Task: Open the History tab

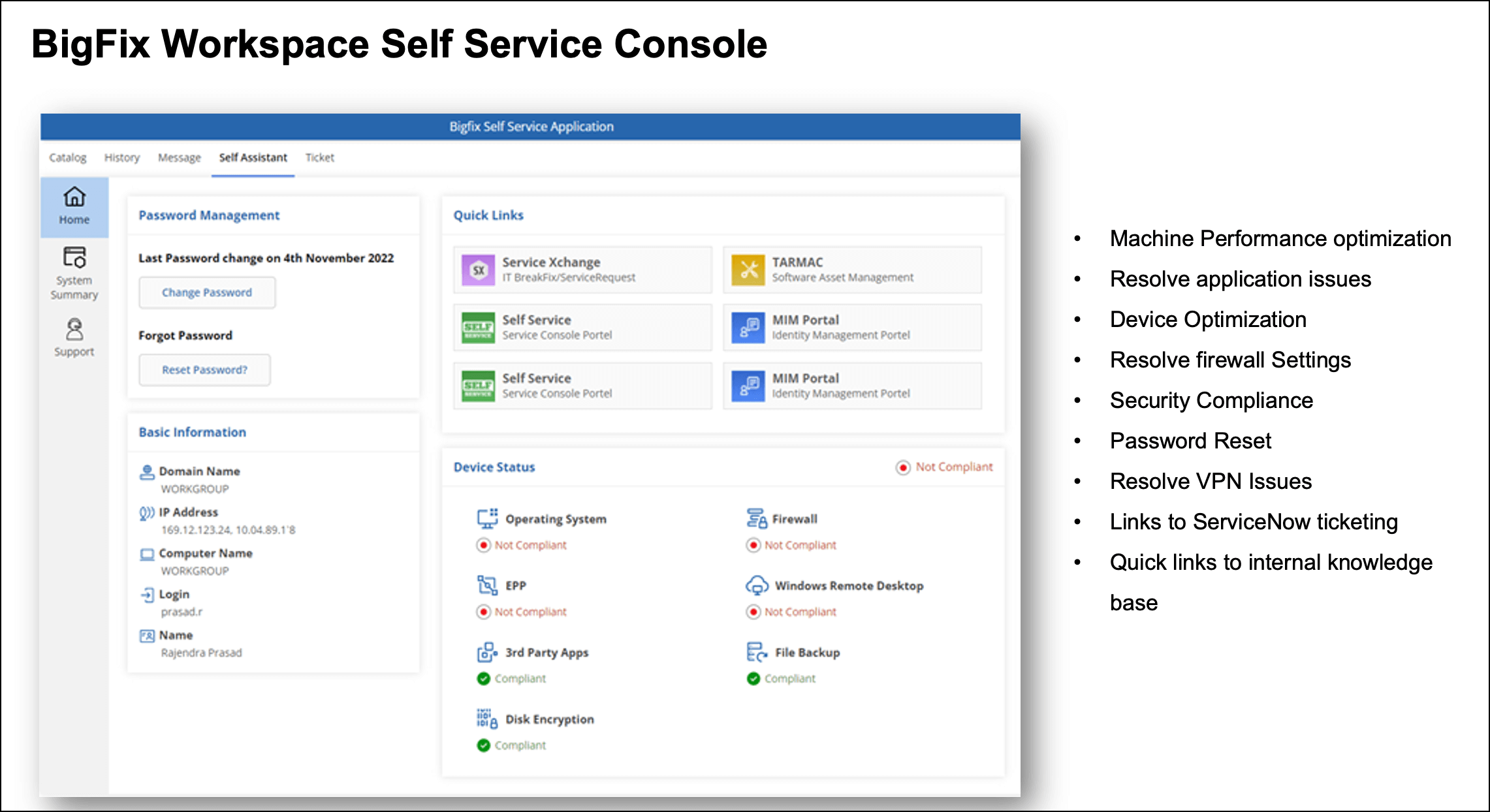Action: point(122,157)
